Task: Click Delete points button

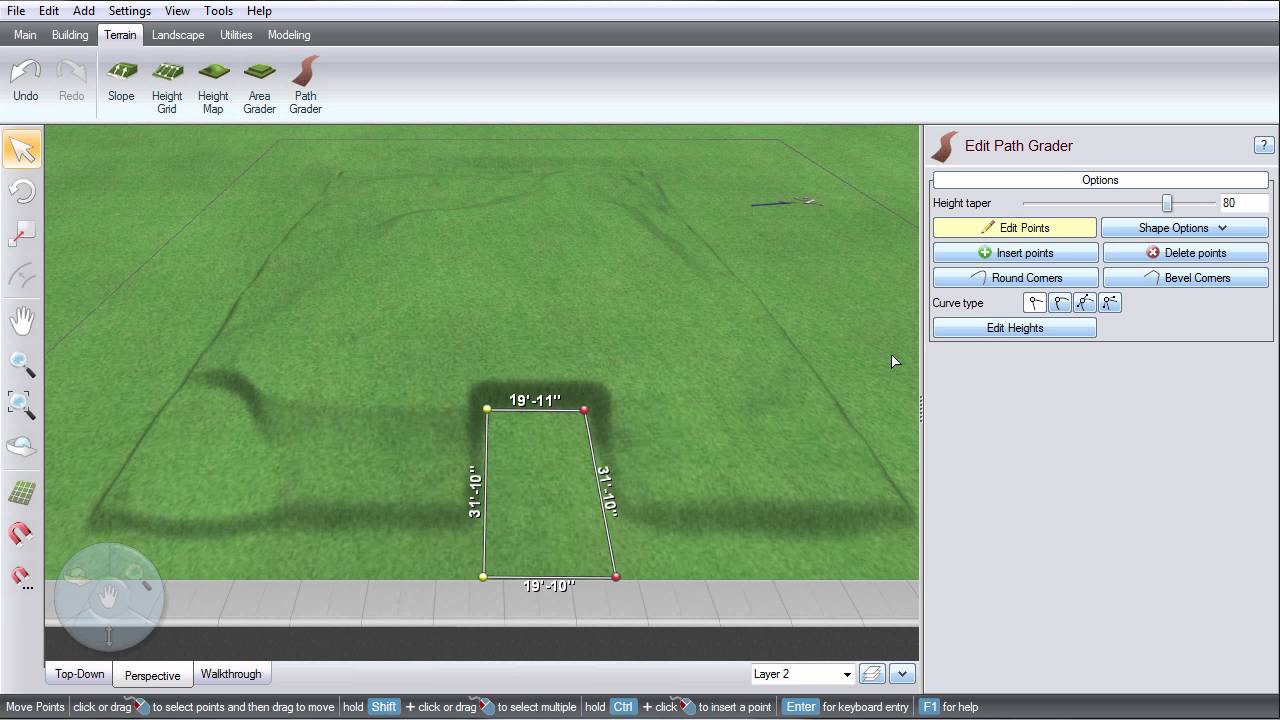Action: [x=1186, y=253]
